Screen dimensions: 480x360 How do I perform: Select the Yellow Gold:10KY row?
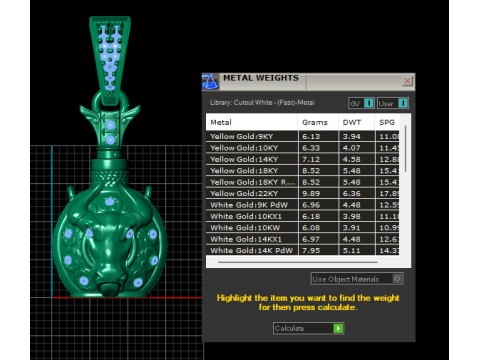click(x=302, y=148)
